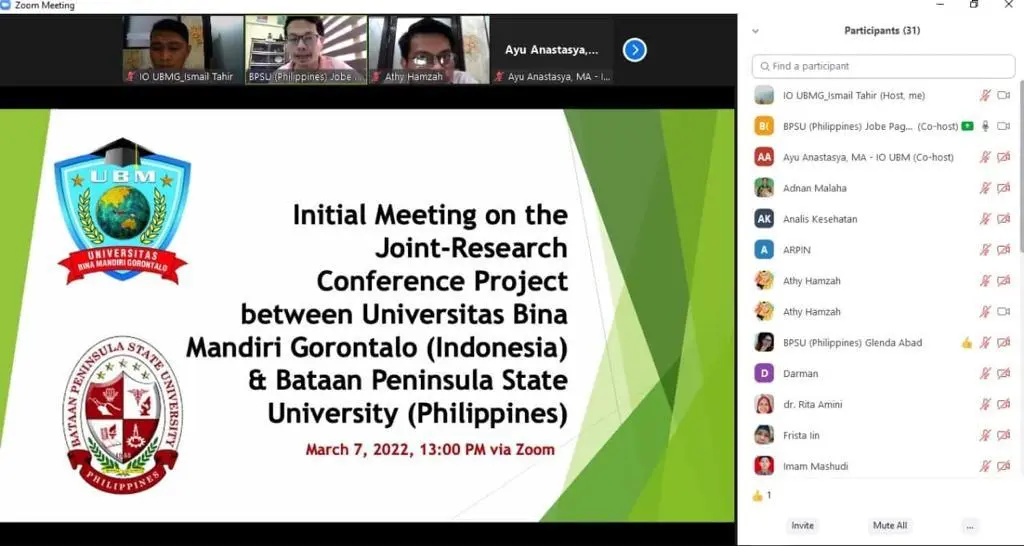The width and height of the screenshot is (1024, 546).
Task: Collapse the Participants panel chevron
Action: tap(755, 31)
